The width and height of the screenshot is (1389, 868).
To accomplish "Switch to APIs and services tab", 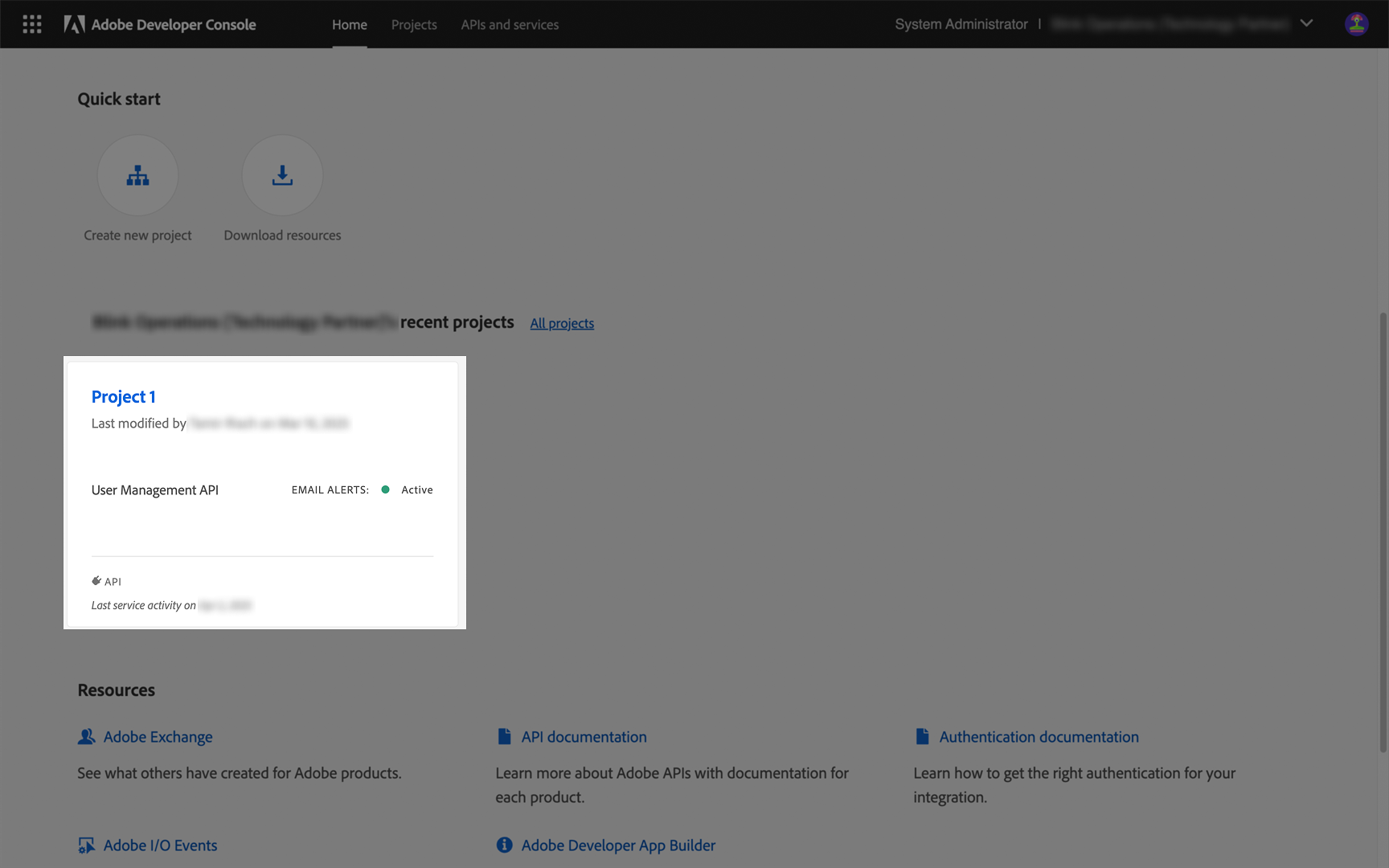I will (x=510, y=25).
